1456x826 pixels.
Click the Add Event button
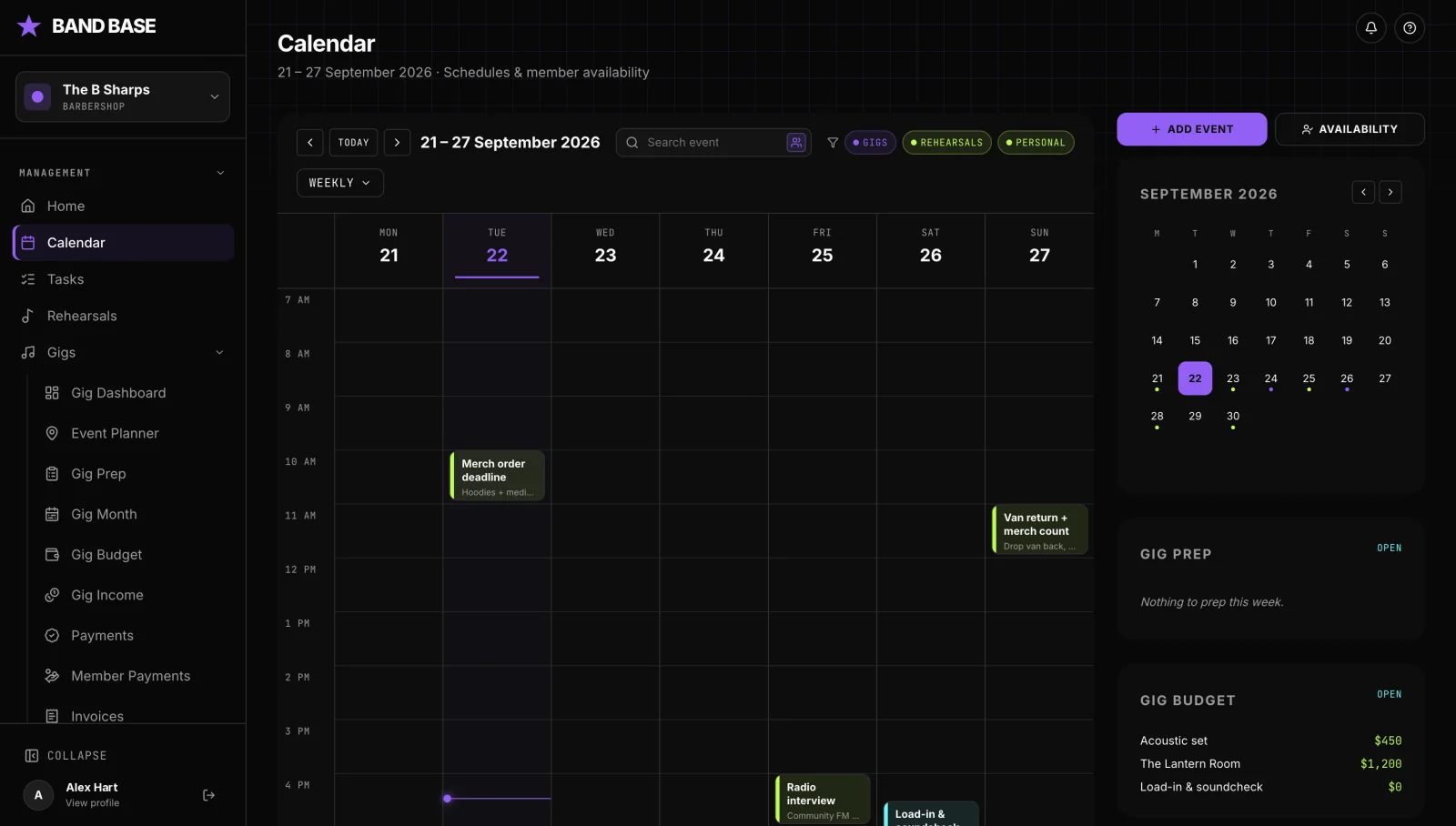click(x=1191, y=129)
